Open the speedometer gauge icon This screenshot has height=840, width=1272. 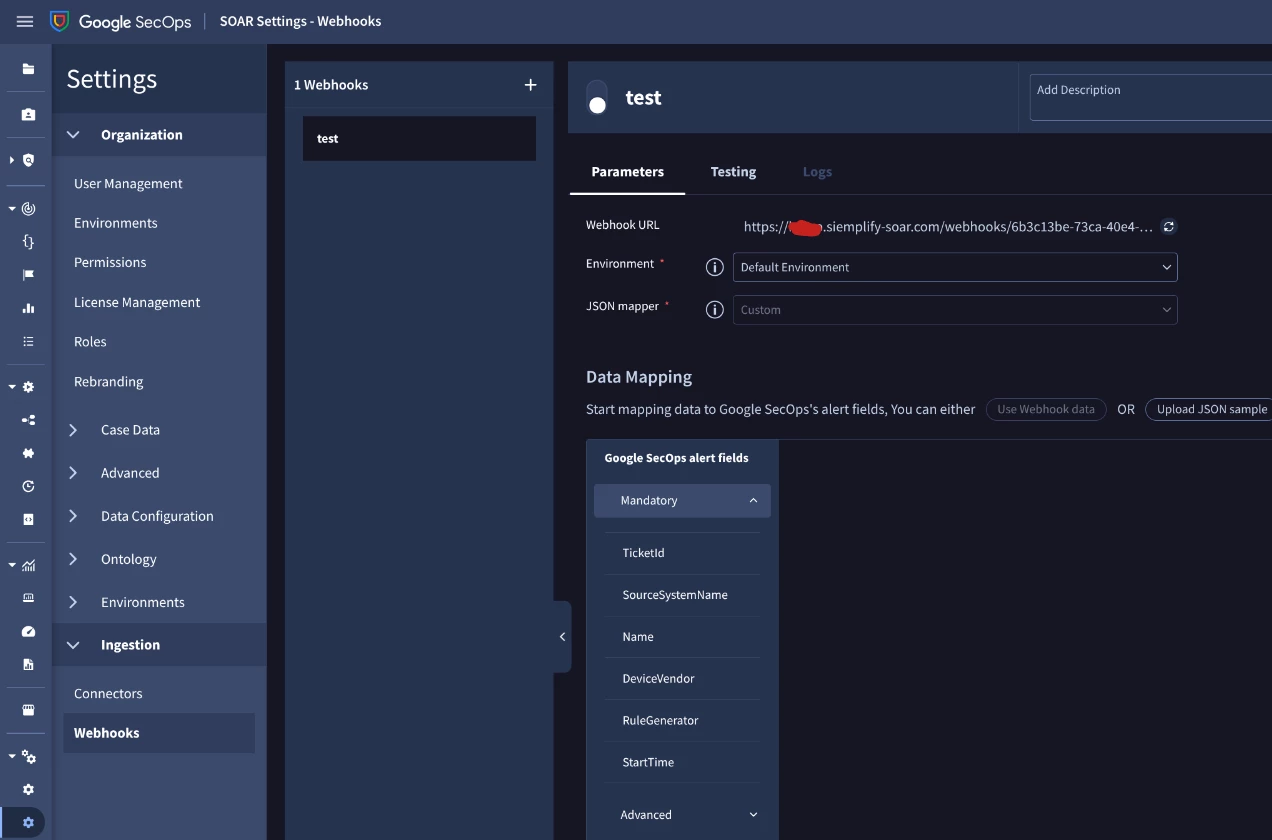click(x=28, y=631)
